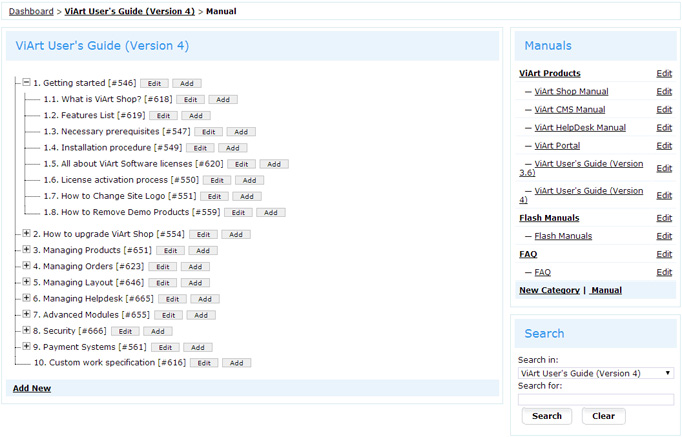Edit All about ViArt Software licenses
The width and height of the screenshot is (682, 437).
tap(241, 164)
